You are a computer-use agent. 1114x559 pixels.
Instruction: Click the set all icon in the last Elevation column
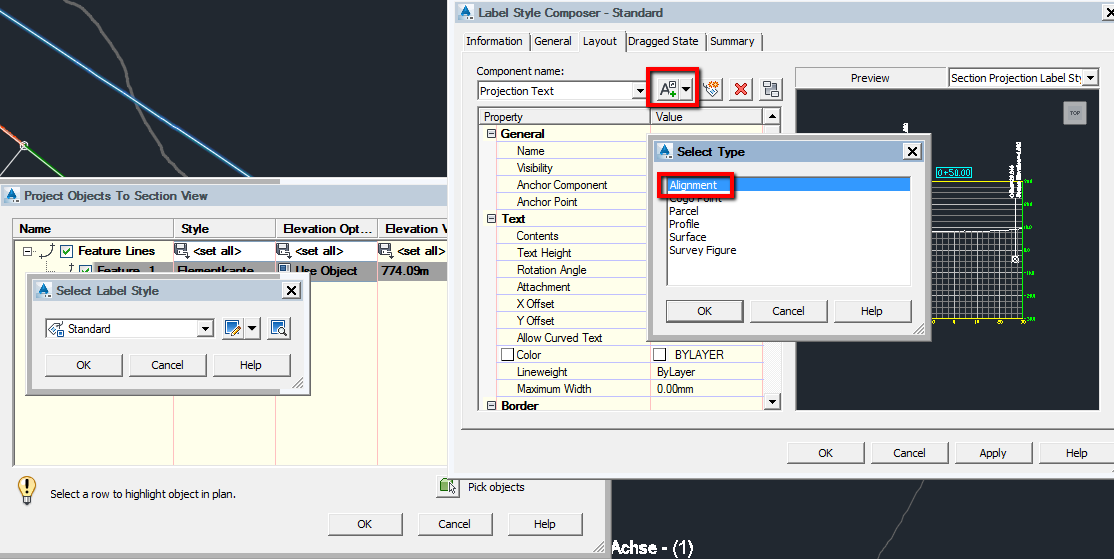pyautogui.click(x=386, y=251)
